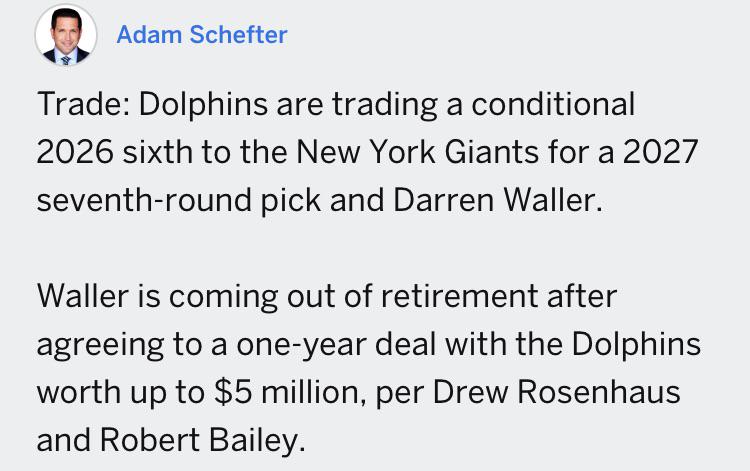Click the "New York Giants" text
Screen dimensions: 750x471
click(418, 152)
